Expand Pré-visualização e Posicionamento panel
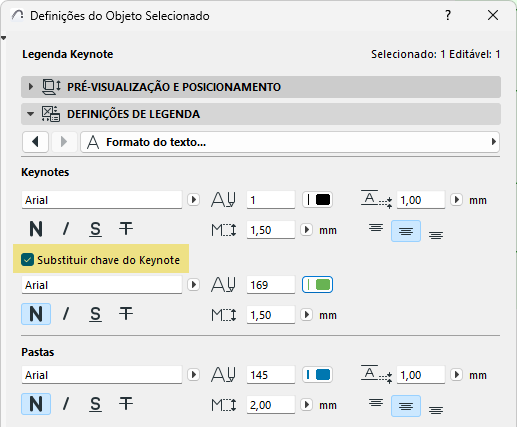This screenshot has width=517, height=427. [x=31, y=87]
